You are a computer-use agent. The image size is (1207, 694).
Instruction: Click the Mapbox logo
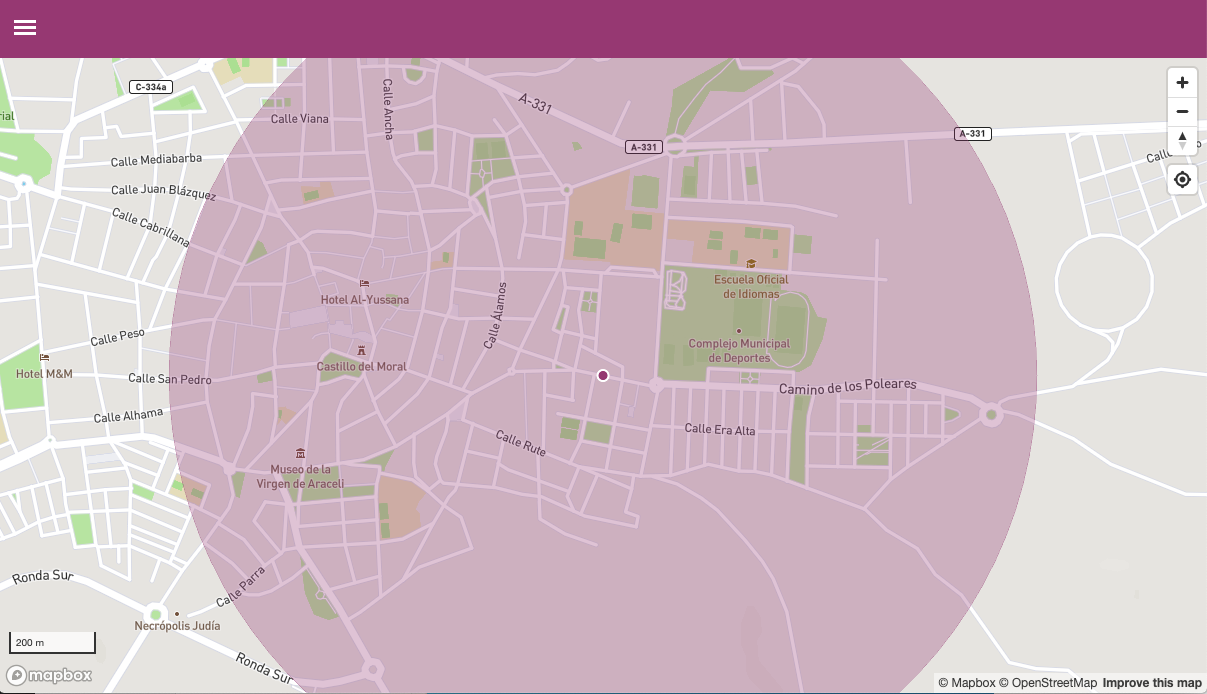[x=50, y=675]
